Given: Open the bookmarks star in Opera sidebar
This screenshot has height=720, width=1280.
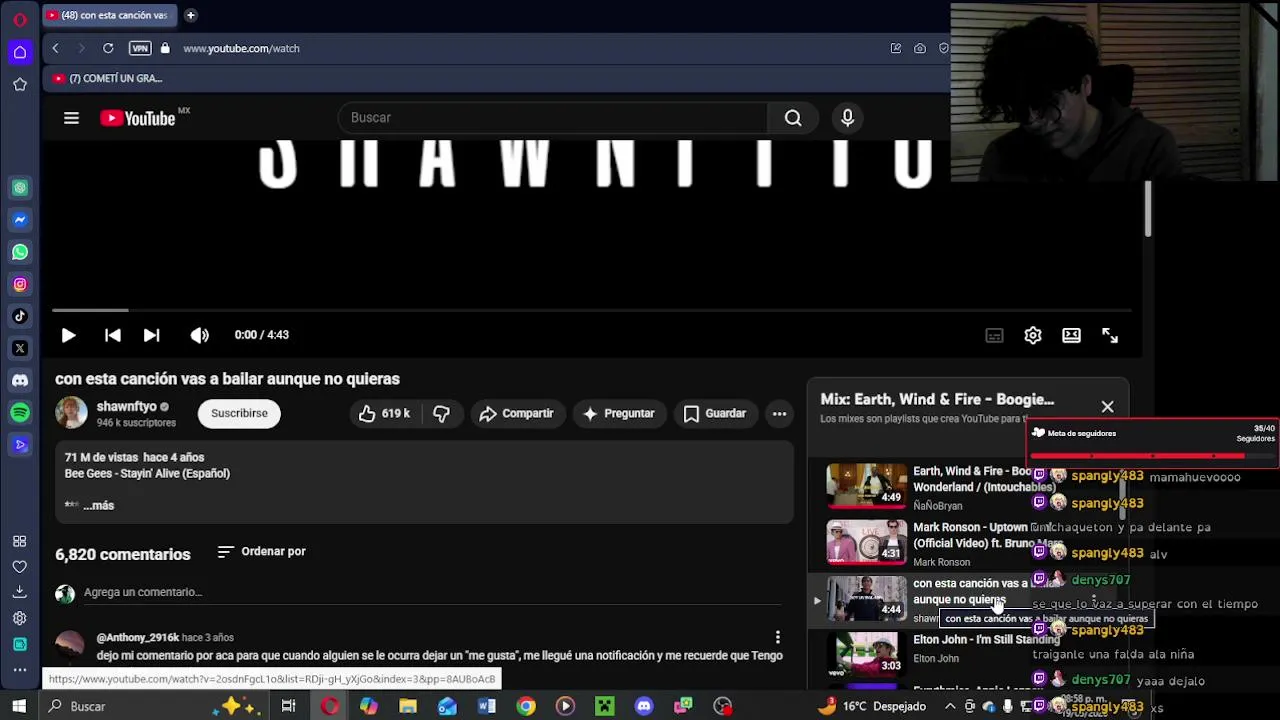Looking at the screenshot, I should coord(20,85).
